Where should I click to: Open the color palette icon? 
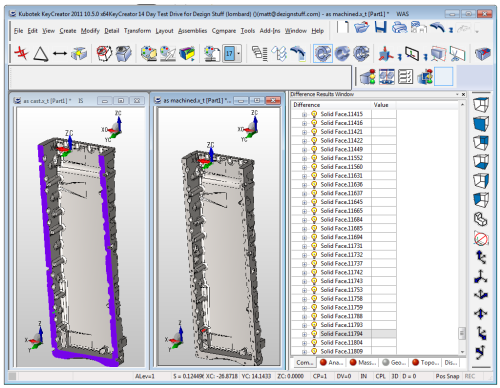click(x=149, y=53)
